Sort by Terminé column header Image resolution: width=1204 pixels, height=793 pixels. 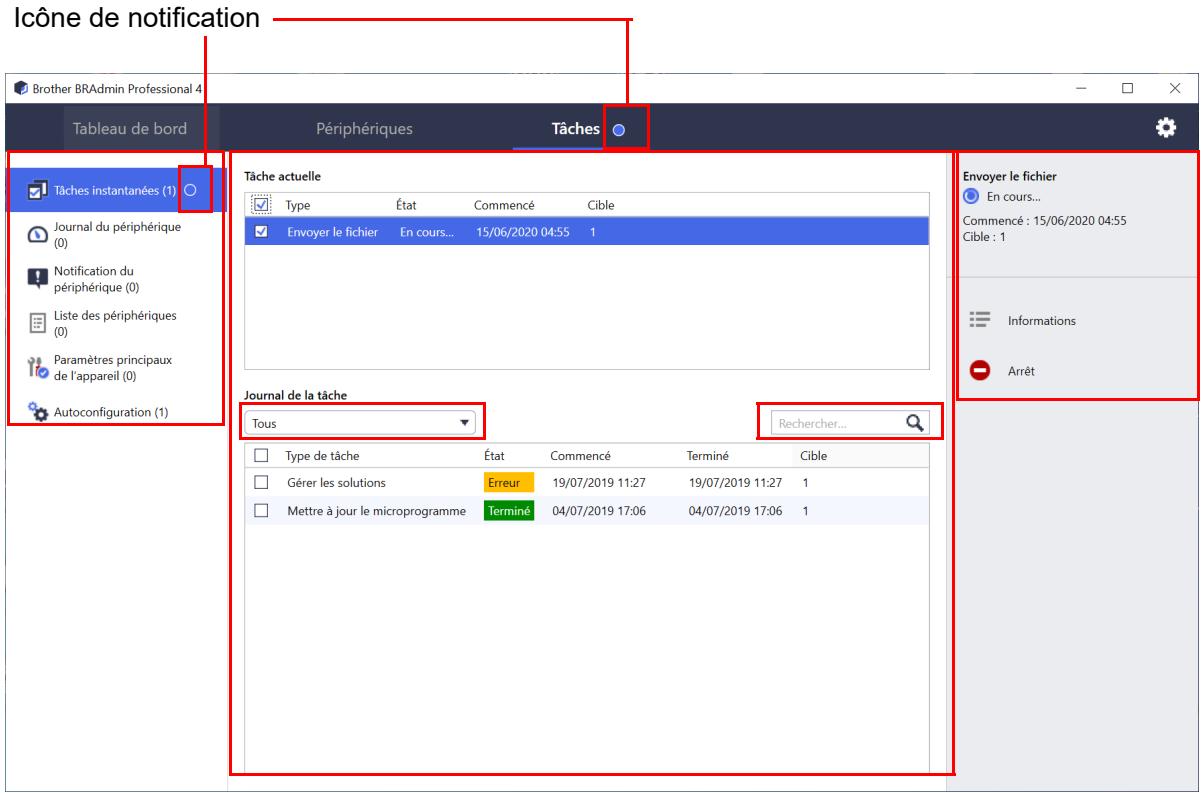[x=708, y=456]
